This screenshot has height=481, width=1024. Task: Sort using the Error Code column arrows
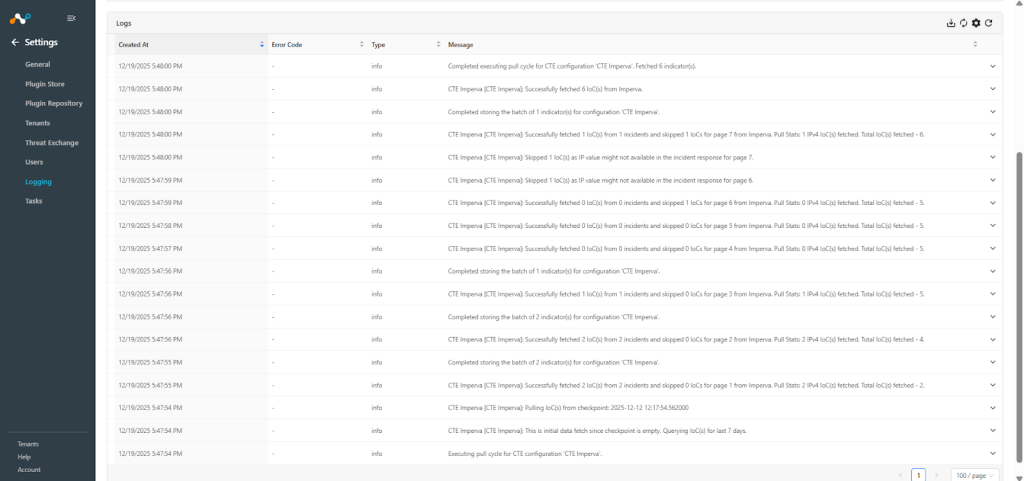click(362, 44)
